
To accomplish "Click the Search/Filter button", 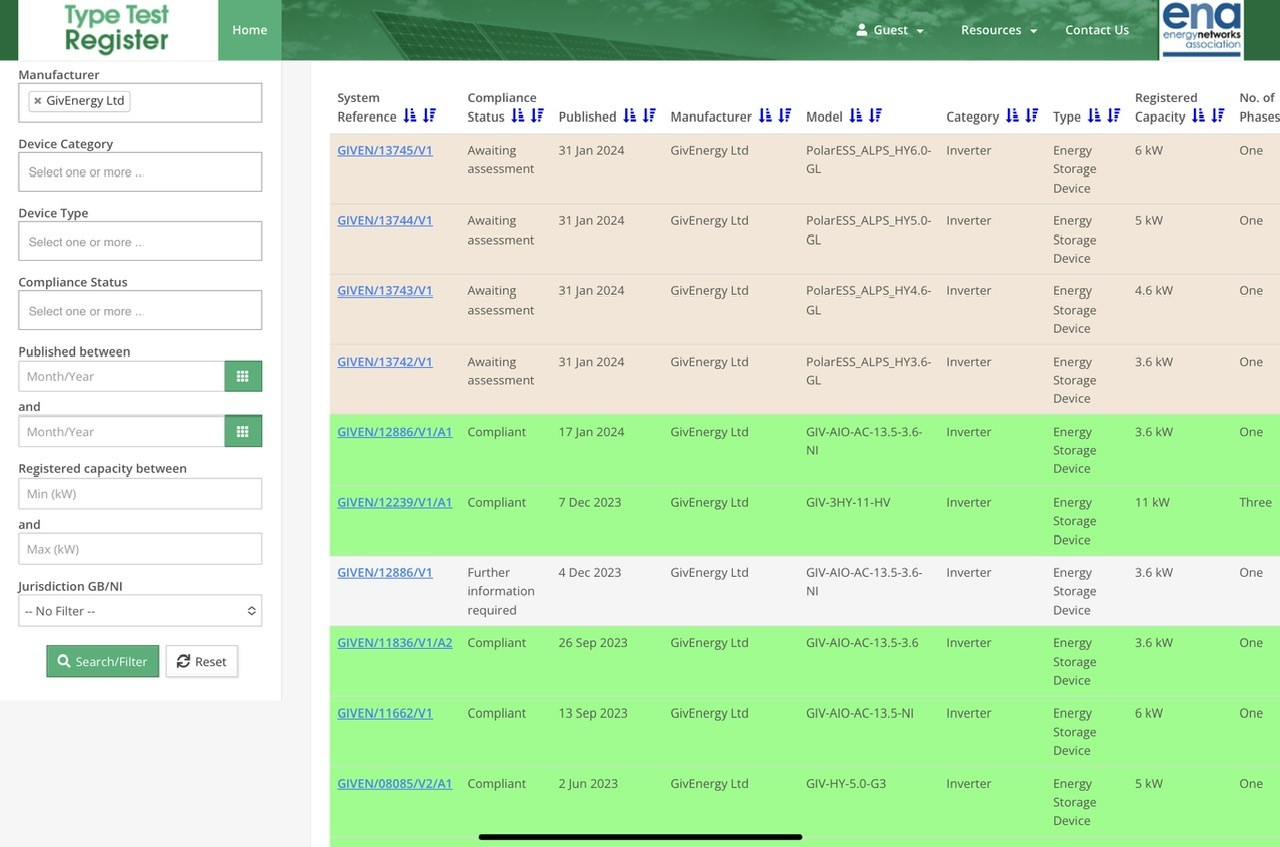I will point(102,661).
